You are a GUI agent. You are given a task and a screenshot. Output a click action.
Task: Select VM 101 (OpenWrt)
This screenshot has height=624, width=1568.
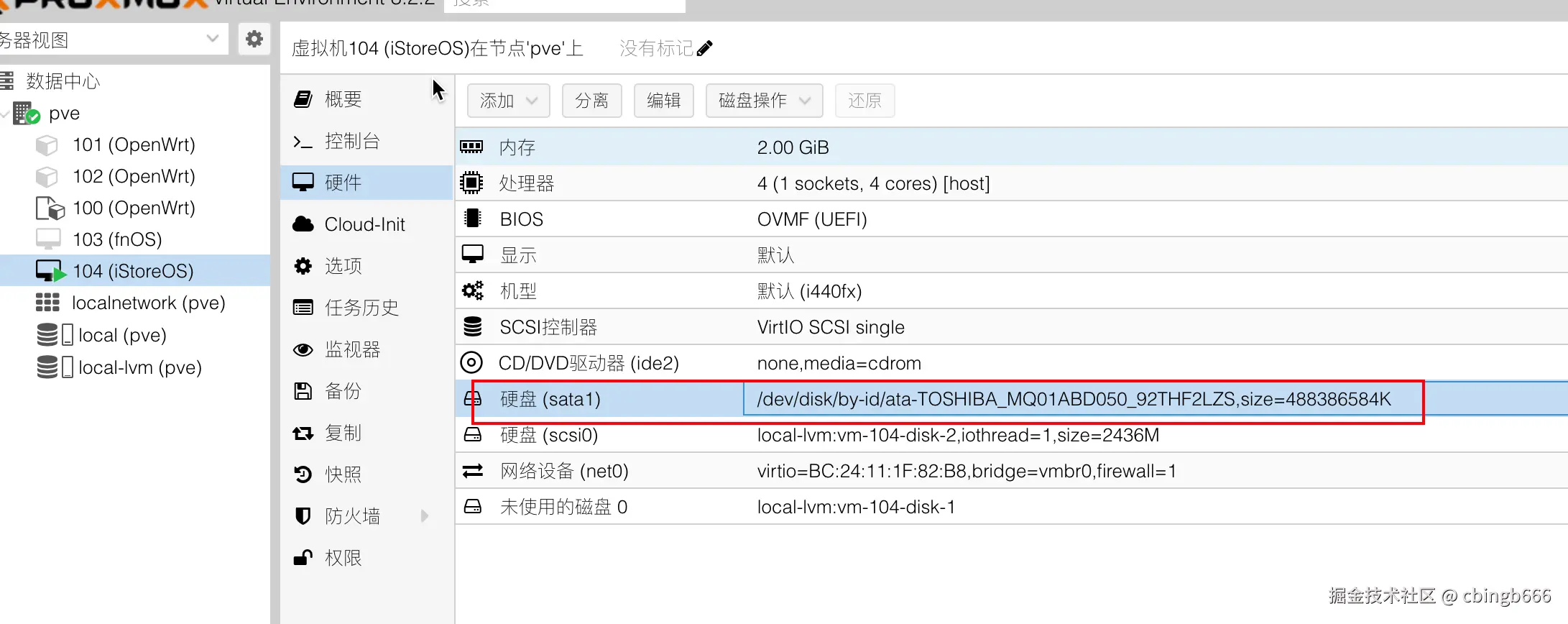click(x=134, y=144)
